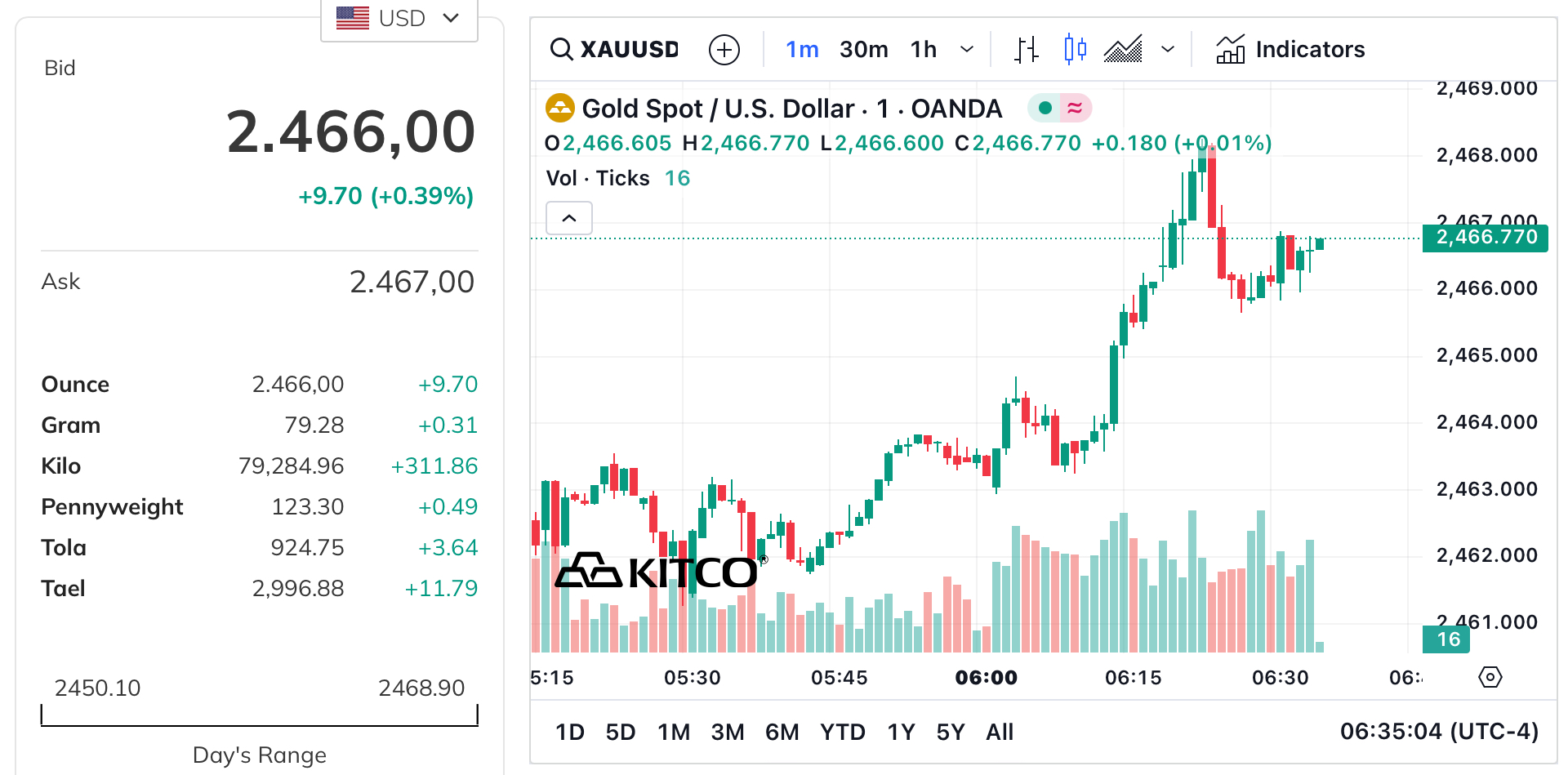Click the Day's Range bar
Image resolution: width=1568 pixels, height=775 pixels.
(x=260, y=716)
